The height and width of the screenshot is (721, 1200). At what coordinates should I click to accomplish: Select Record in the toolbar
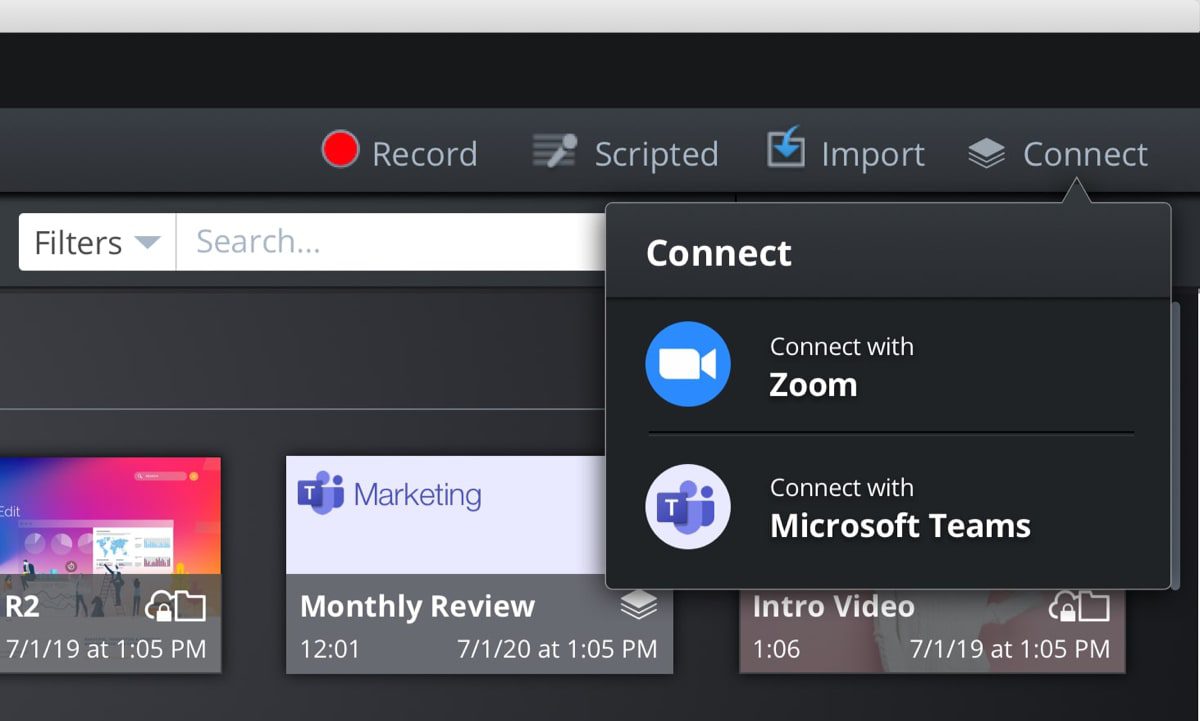[399, 153]
